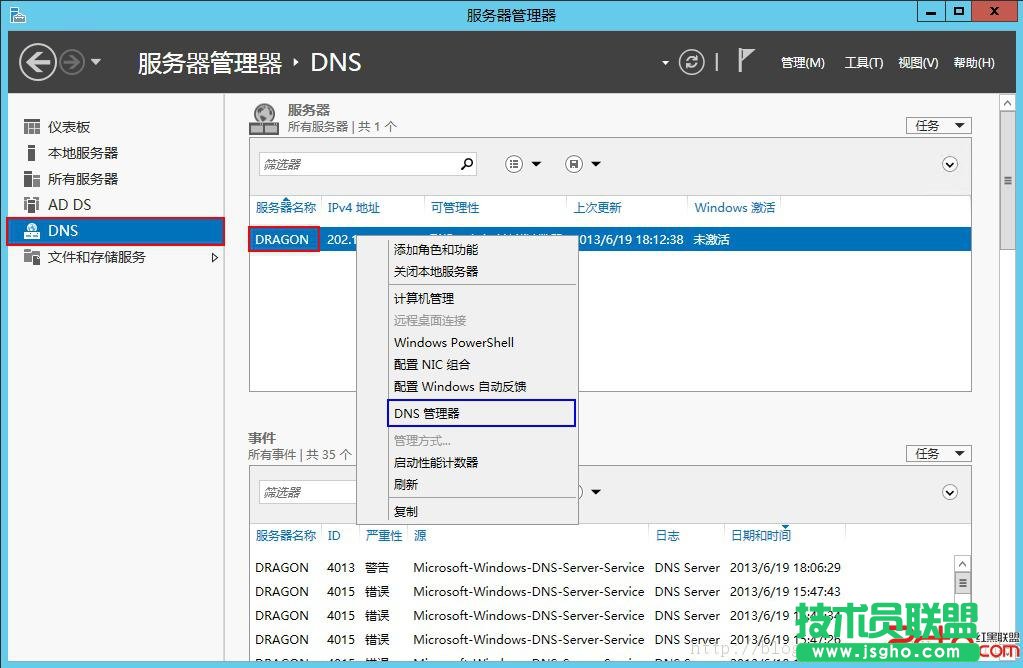Image resolution: width=1023 pixels, height=668 pixels.
Task: Click the refresh icon in the title bar
Action: [x=691, y=61]
